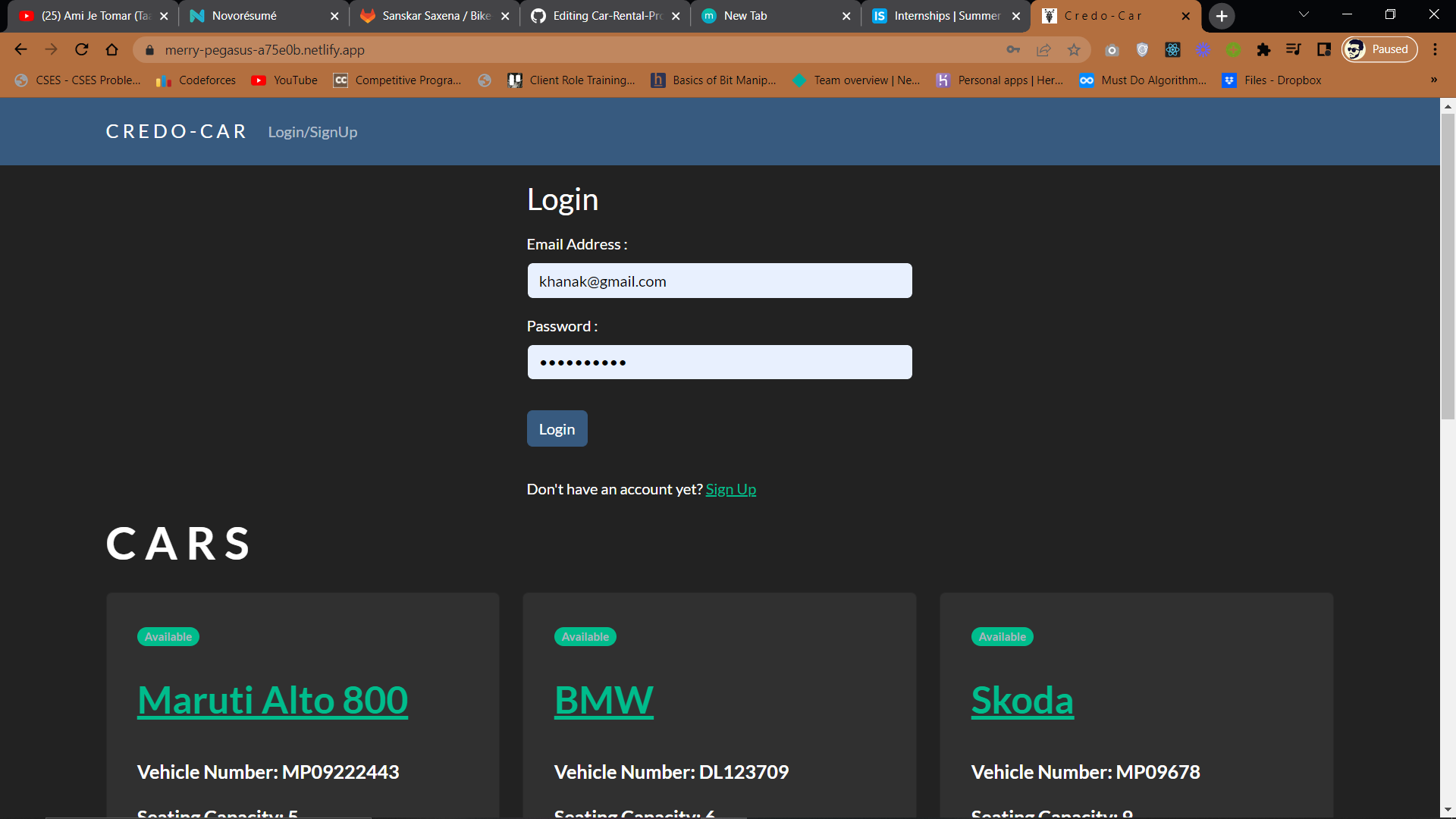The image size is (1456, 819).
Task: Open the share icon next to the address bar
Action: [x=1044, y=50]
